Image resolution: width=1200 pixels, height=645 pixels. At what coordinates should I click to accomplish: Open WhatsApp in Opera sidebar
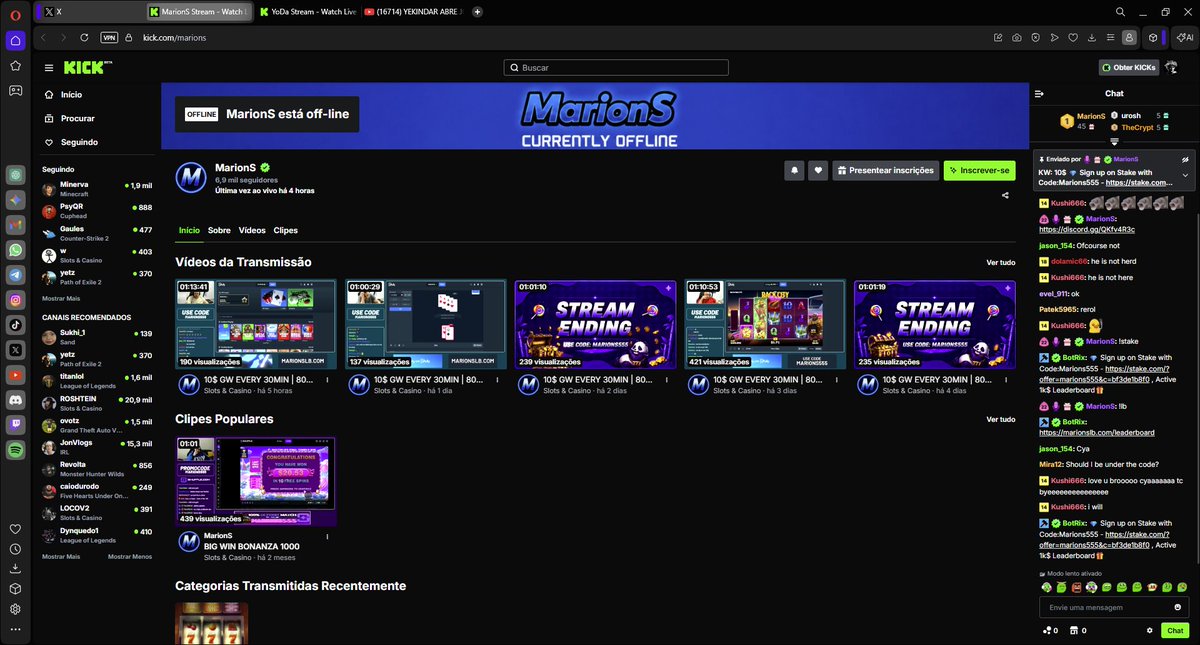pyautogui.click(x=16, y=249)
